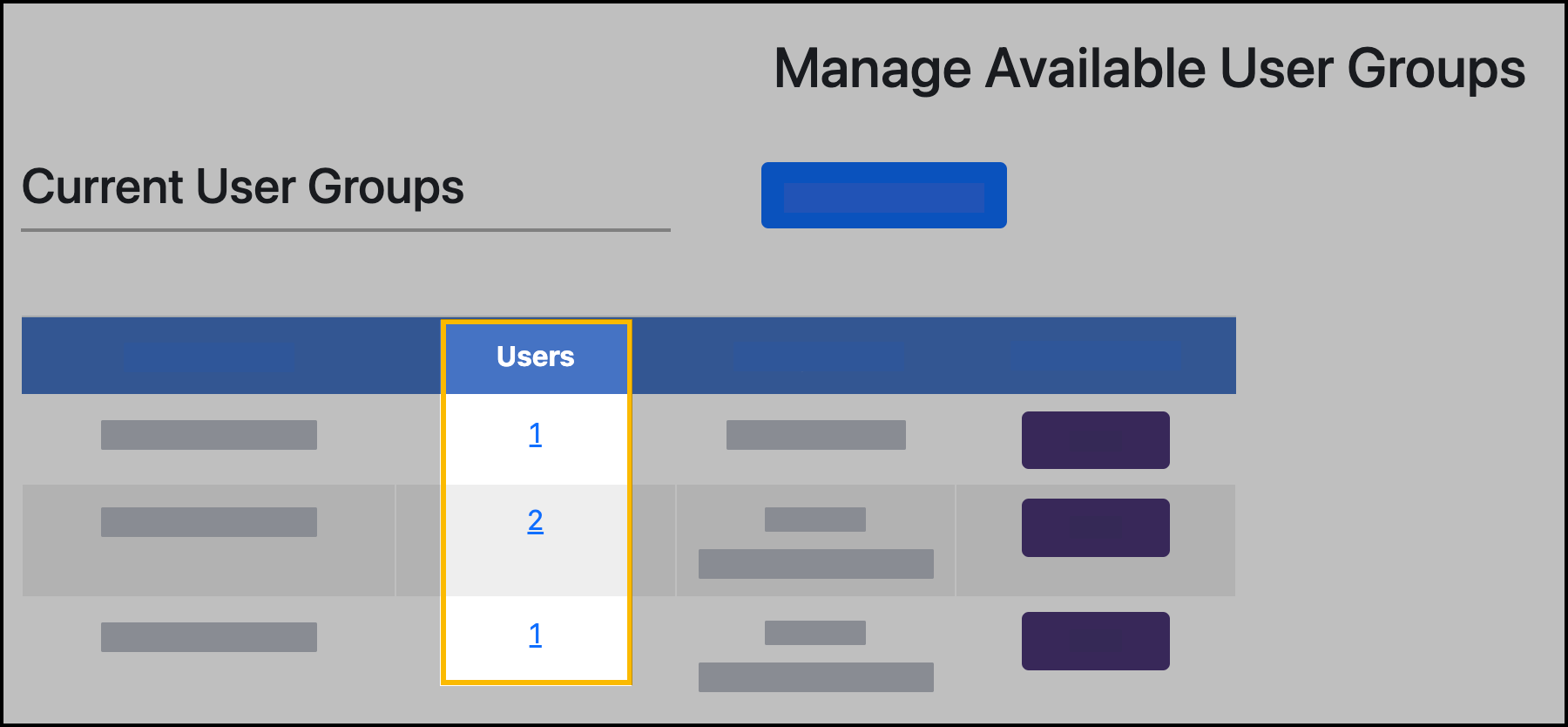
Task: Click the Manage Available User Groups title
Action: (x=1152, y=67)
